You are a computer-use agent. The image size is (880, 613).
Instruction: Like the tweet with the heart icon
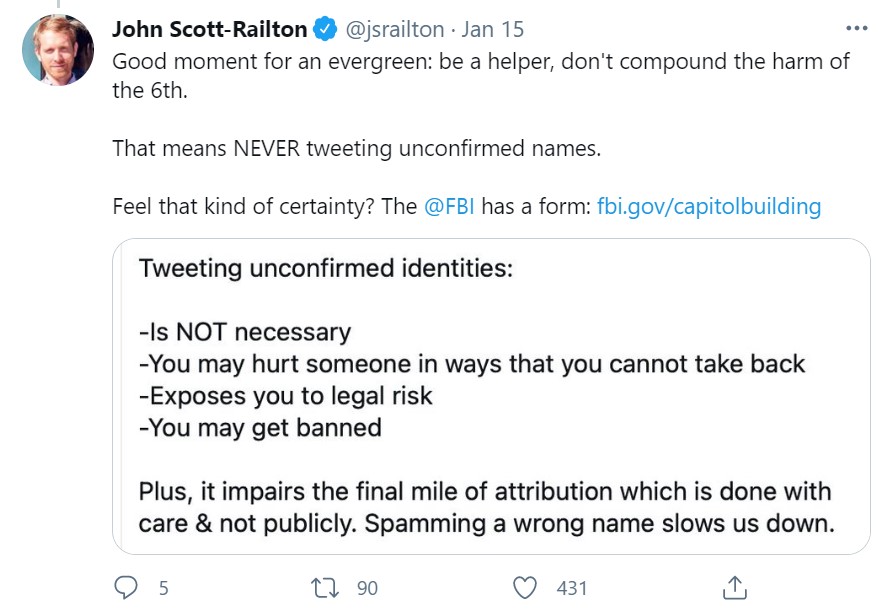point(528,587)
